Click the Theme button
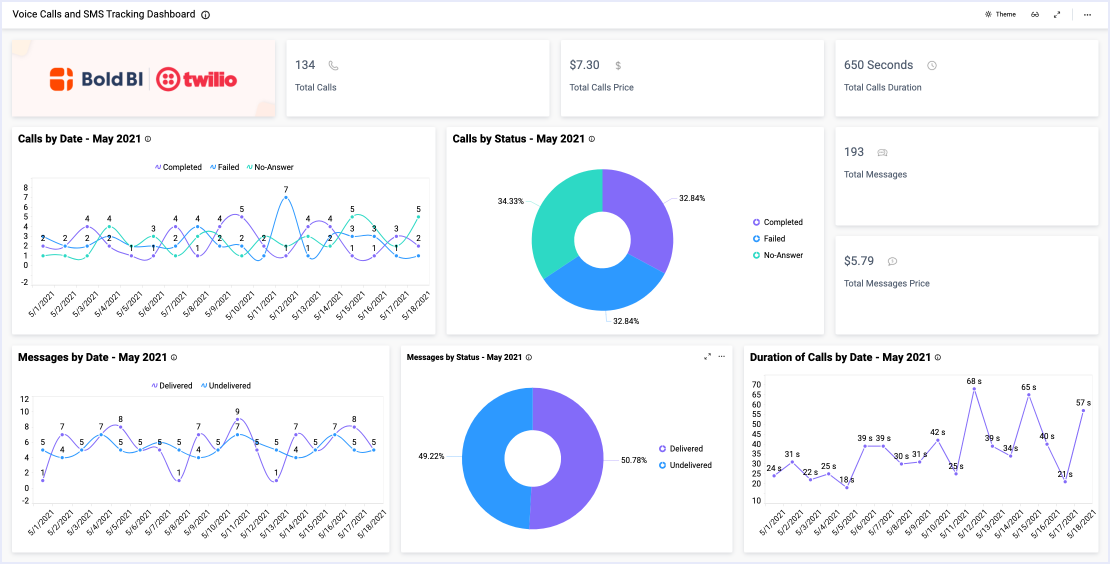The height and width of the screenshot is (564, 1110). [1000, 15]
